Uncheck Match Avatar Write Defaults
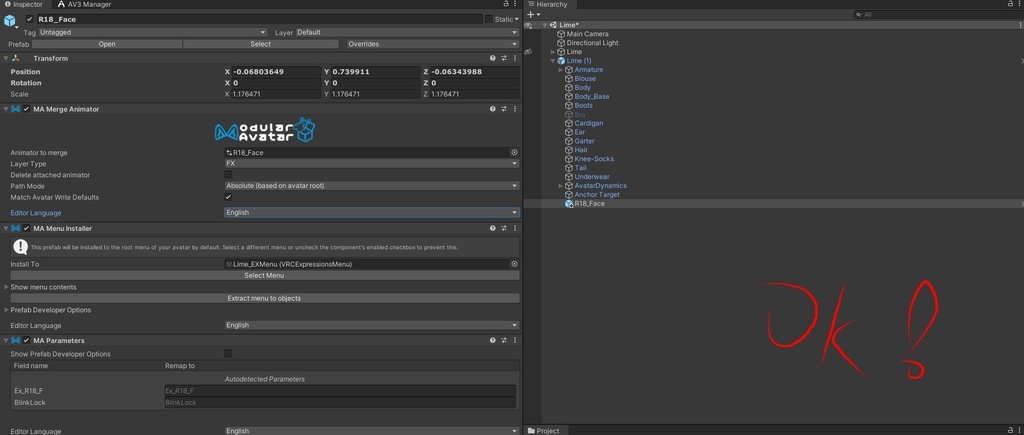The image size is (1024, 435). pyautogui.click(x=228, y=197)
